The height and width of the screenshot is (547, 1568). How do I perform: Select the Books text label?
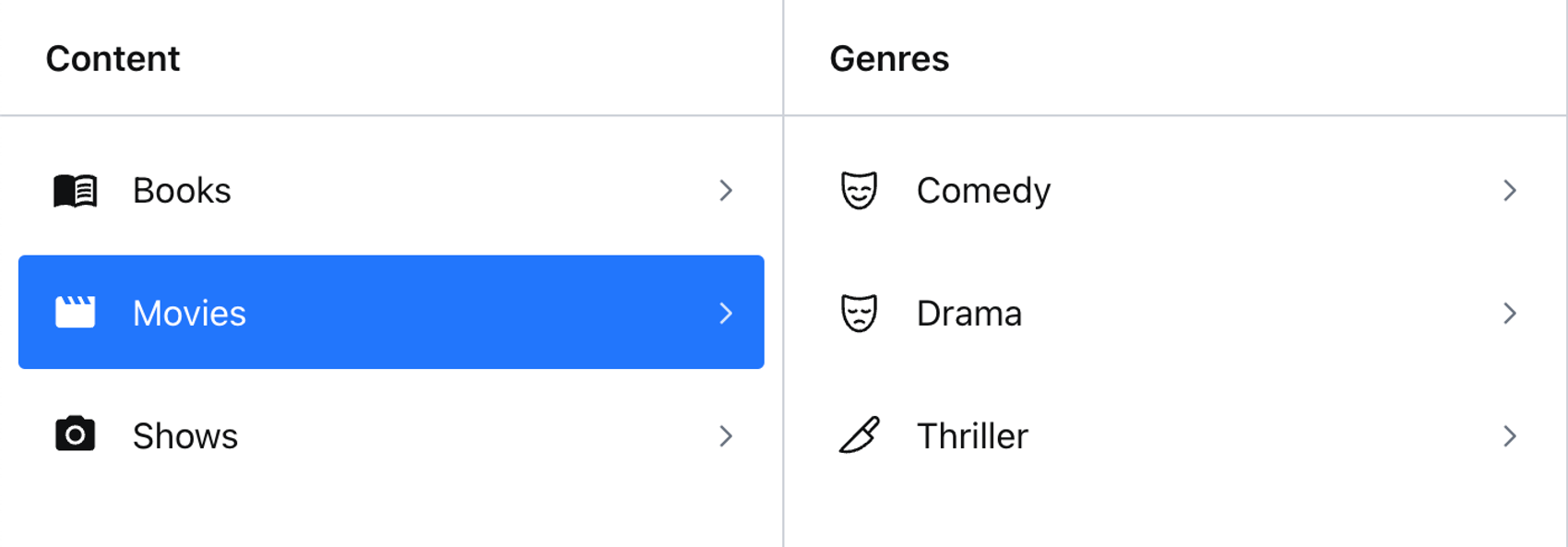pos(182,191)
